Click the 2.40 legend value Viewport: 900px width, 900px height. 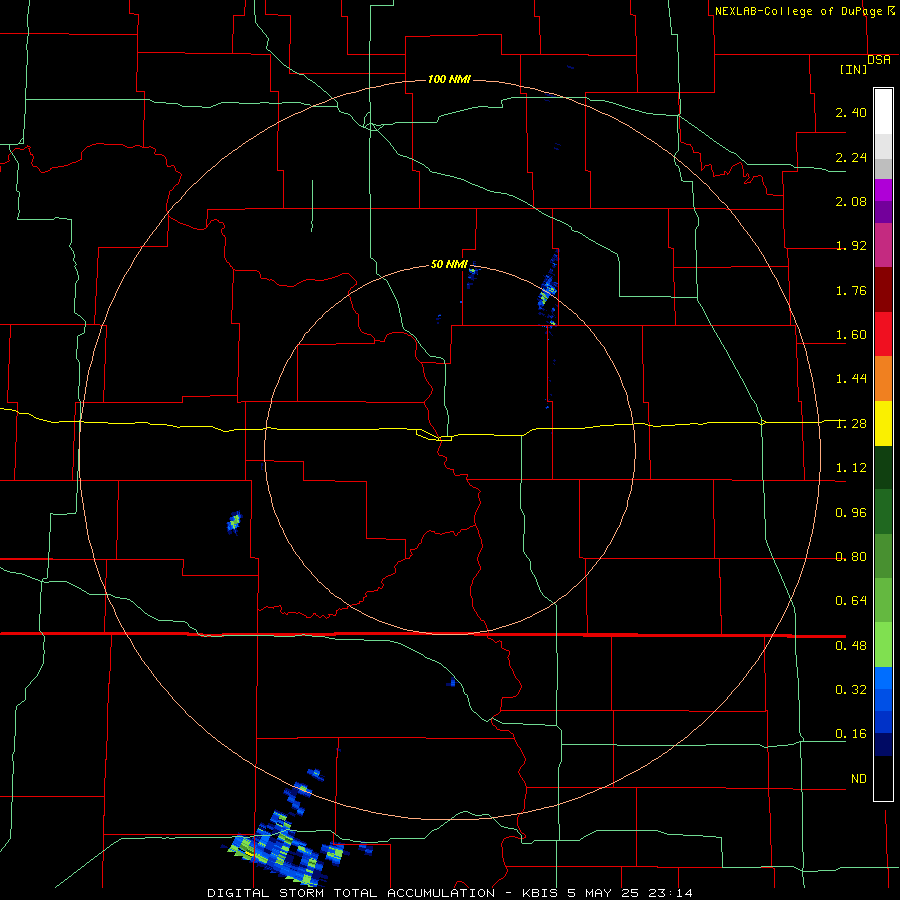851,112
